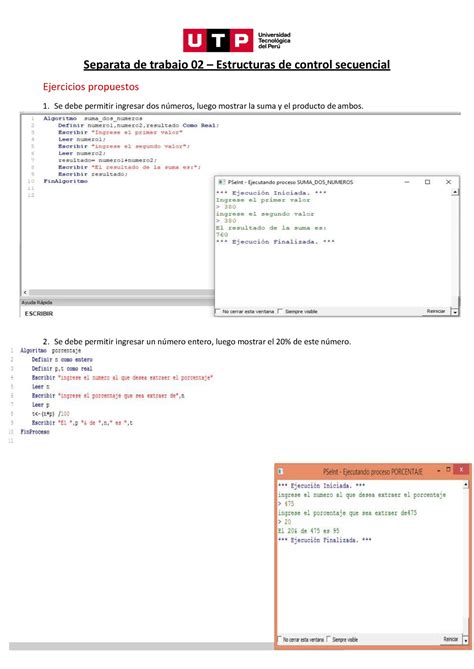
Task: Click the scroll-down arrow in the SUMA_DOS_NUMEROS window
Action: click(x=455, y=312)
